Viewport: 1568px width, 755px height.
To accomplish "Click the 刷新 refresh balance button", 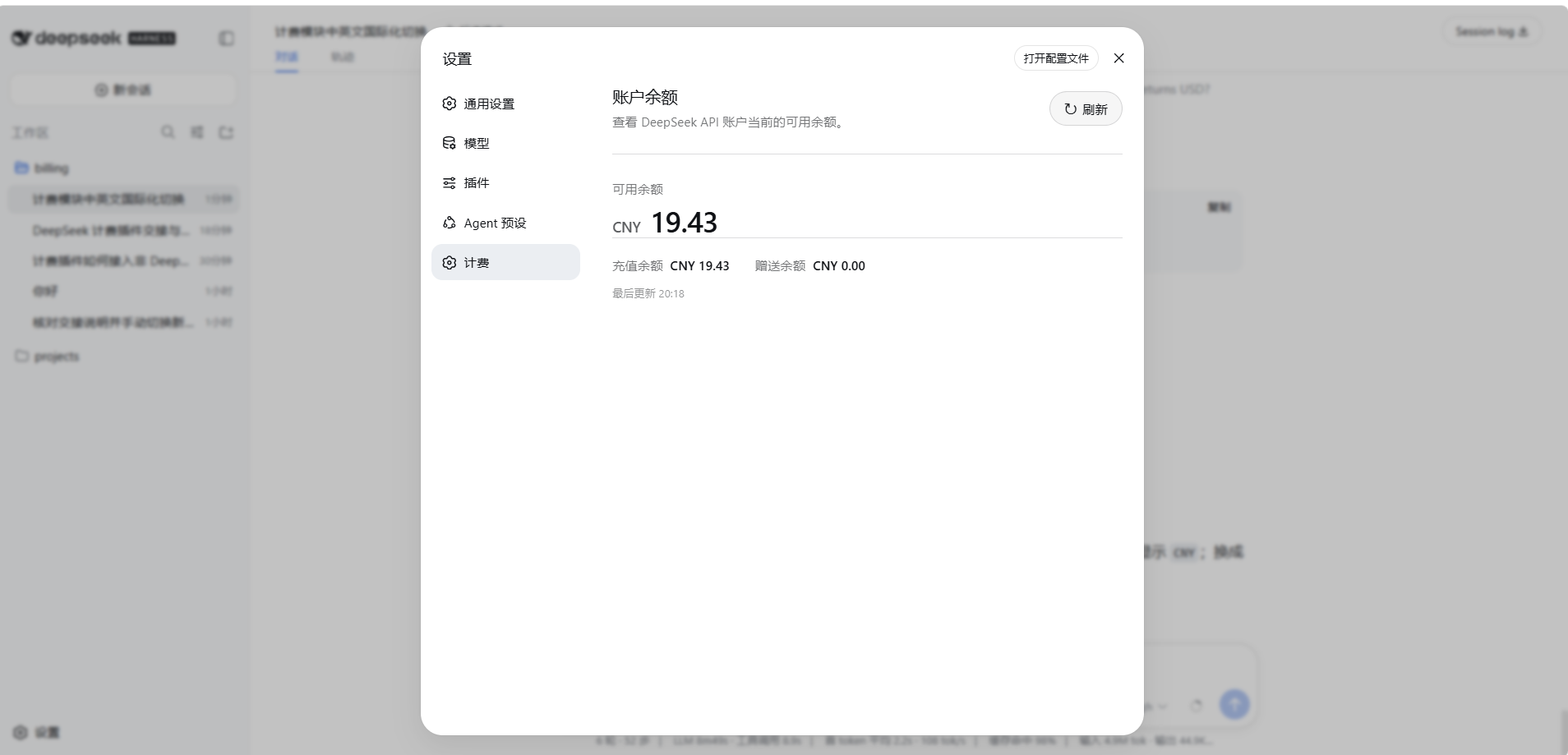I will 1086,108.
